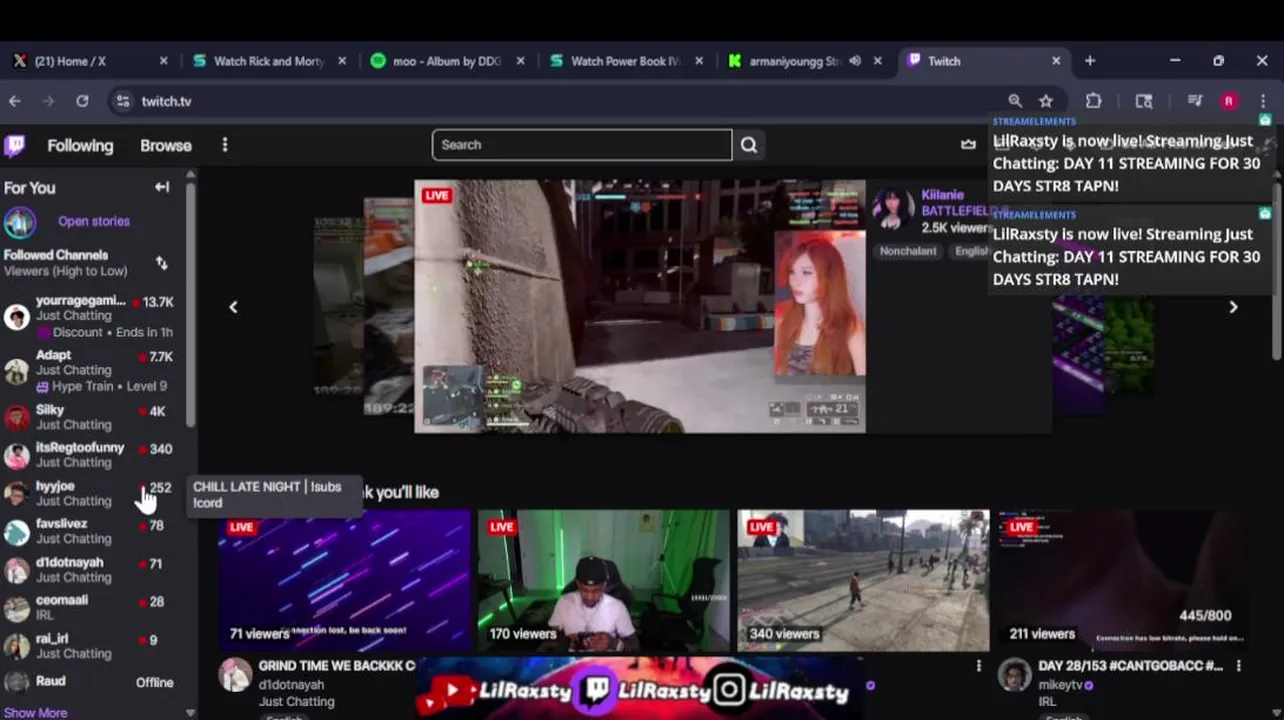The image size is (1284, 720).
Task: Open the three-dot more menu beside Browse
Action: 225,145
